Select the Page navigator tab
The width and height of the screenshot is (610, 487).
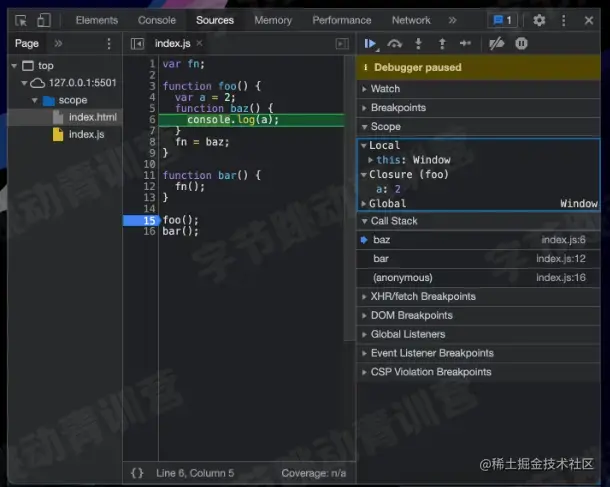pyautogui.click(x=27, y=43)
